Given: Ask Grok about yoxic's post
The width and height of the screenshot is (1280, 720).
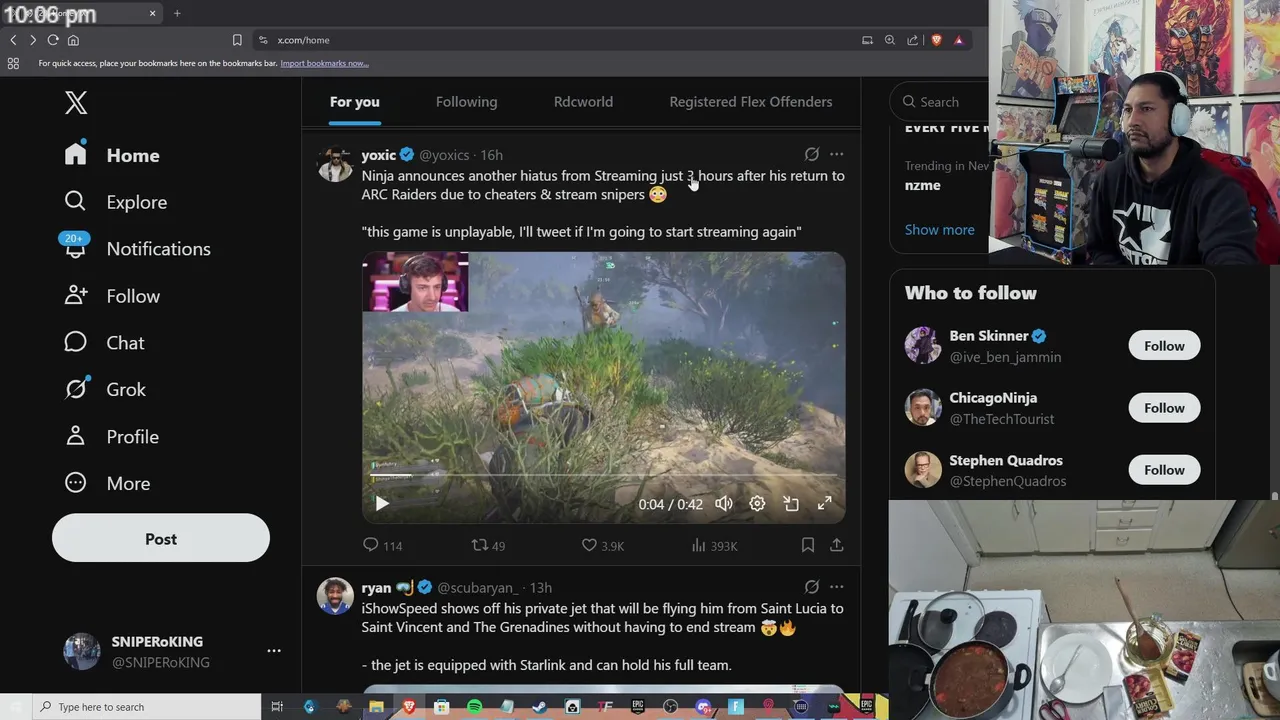Looking at the screenshot, I should (x=811, y=155).
